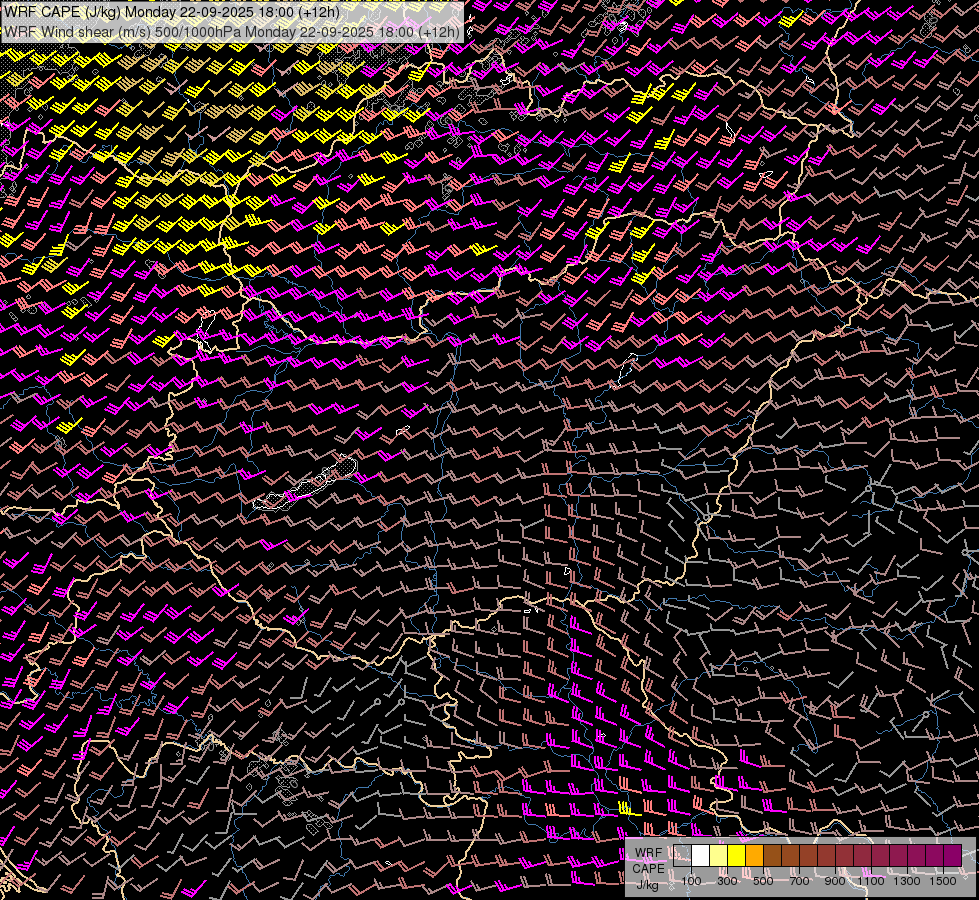The height and width of the screenshot is (900, 979).
Task: Select the empty transparent first legend swatch
Action: click(x=682, y=856)
